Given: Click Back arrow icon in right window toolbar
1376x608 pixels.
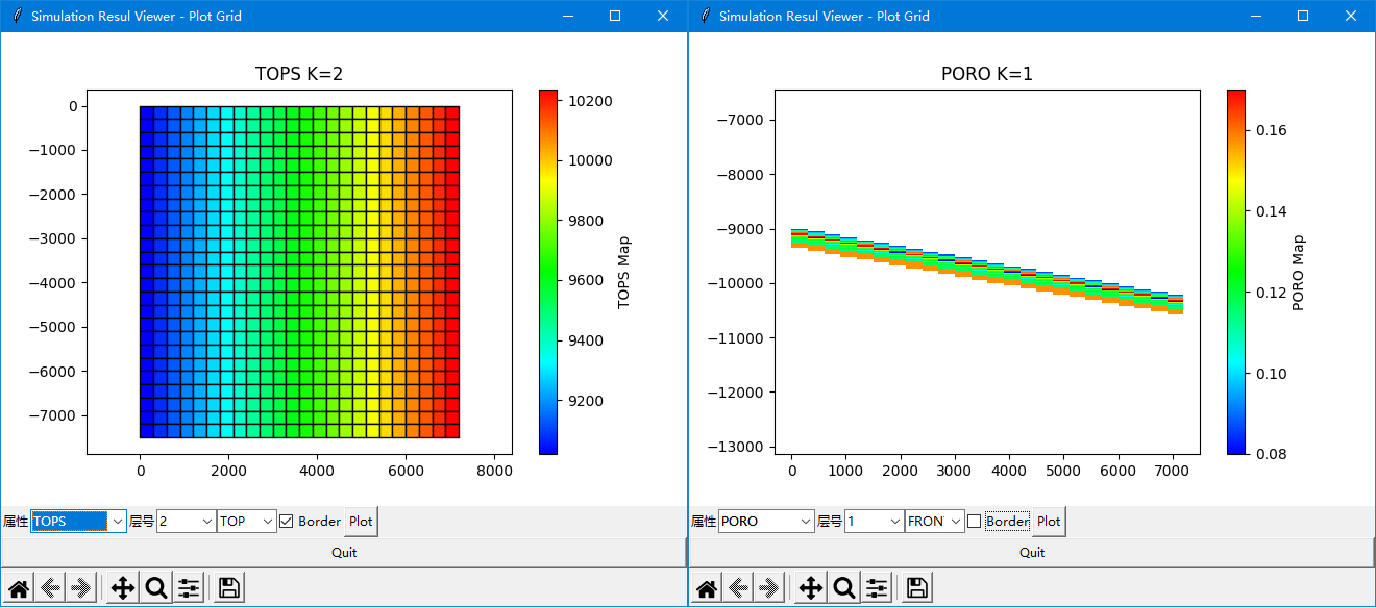Looking at the screenshot, I should 738,589.
